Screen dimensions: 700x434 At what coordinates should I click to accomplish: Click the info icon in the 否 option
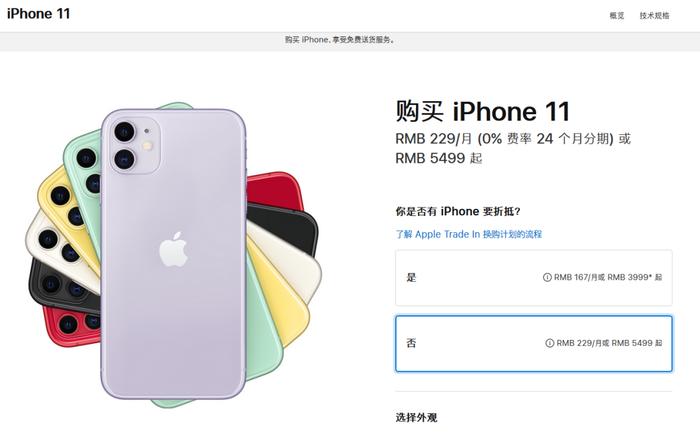point(550,343)
